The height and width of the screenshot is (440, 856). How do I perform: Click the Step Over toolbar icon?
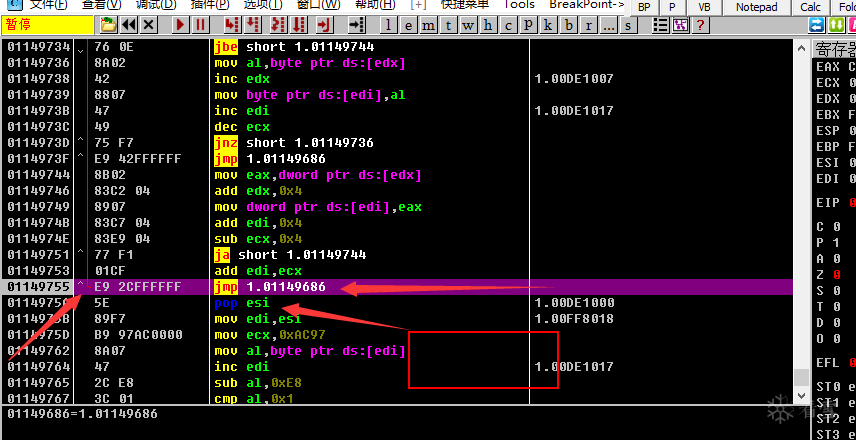252,25
